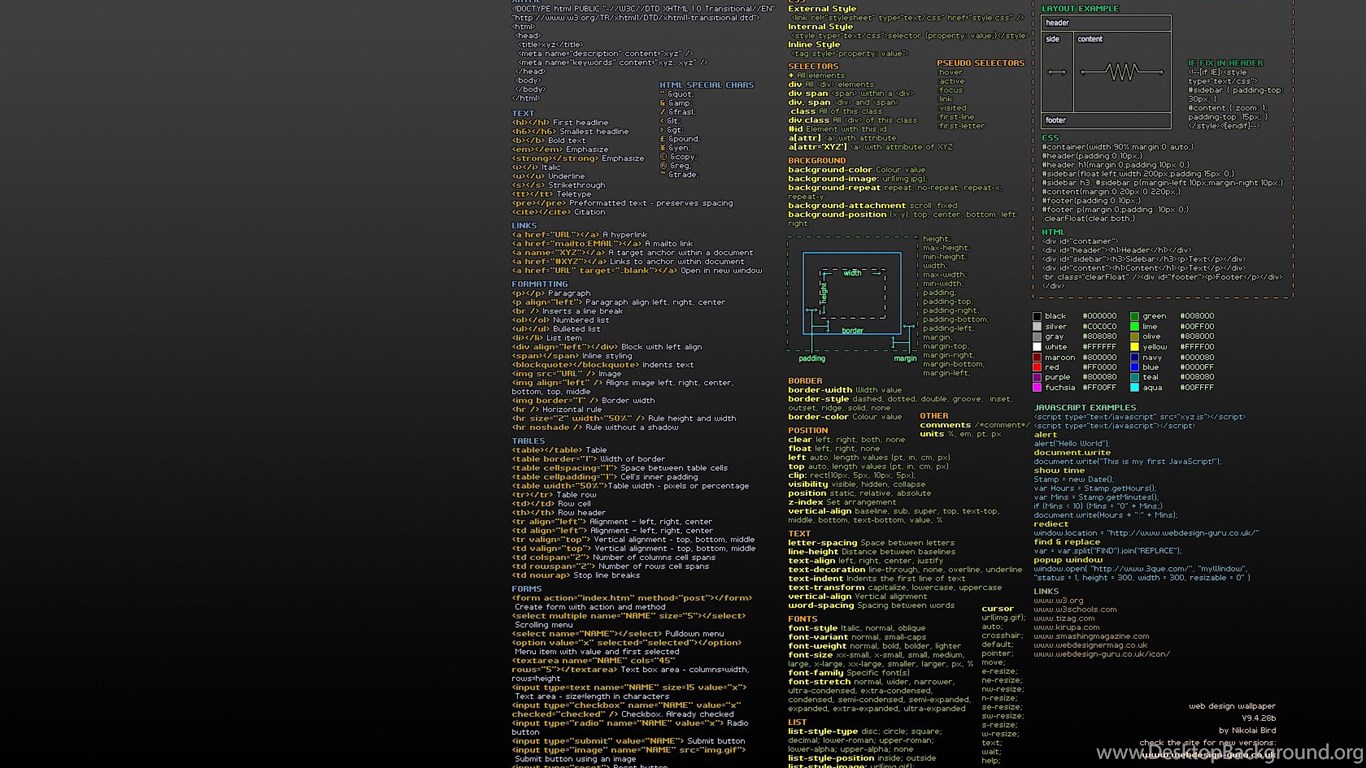Viewport: 1366px width, 768px height.
Task: Click the 'IE FIX IN HEADER' heading
Action: click(1225, 63)
